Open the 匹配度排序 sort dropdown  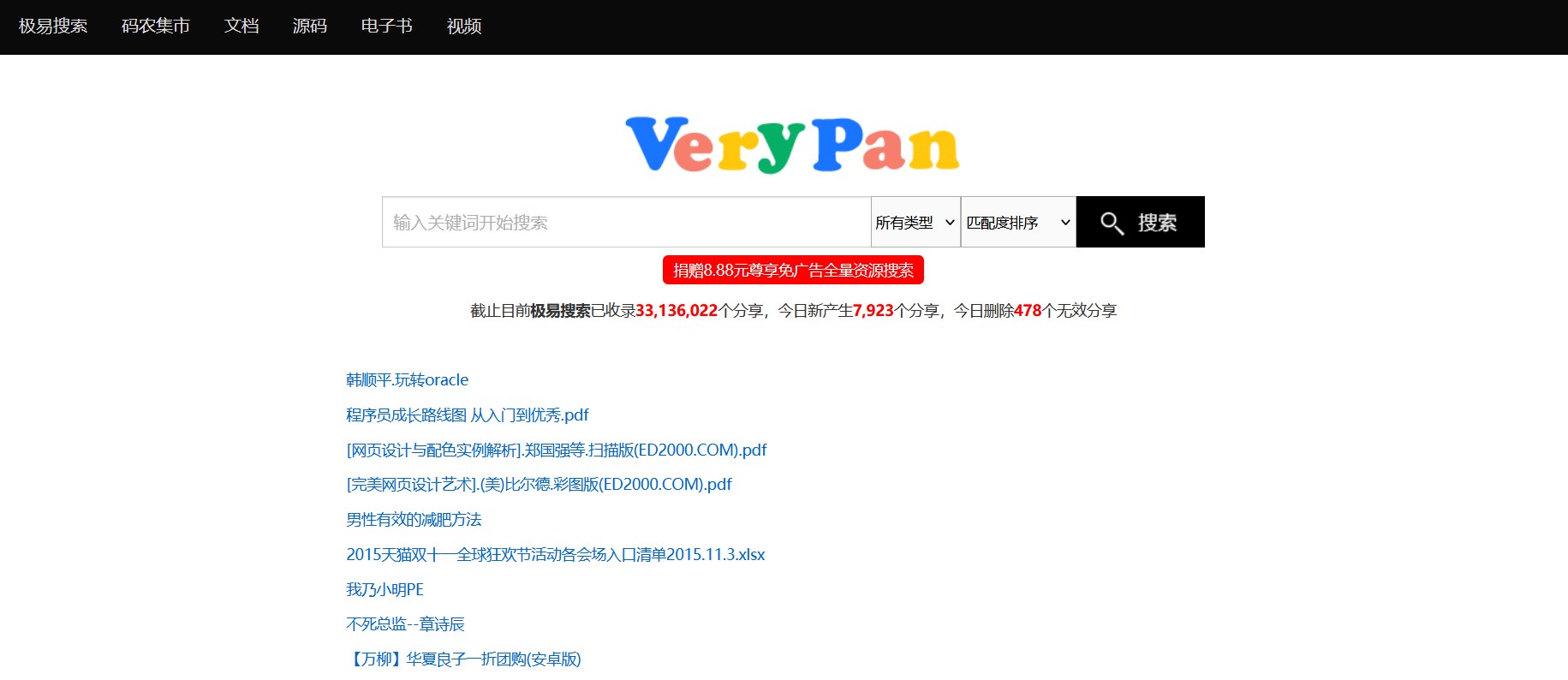click(1018, 222)
